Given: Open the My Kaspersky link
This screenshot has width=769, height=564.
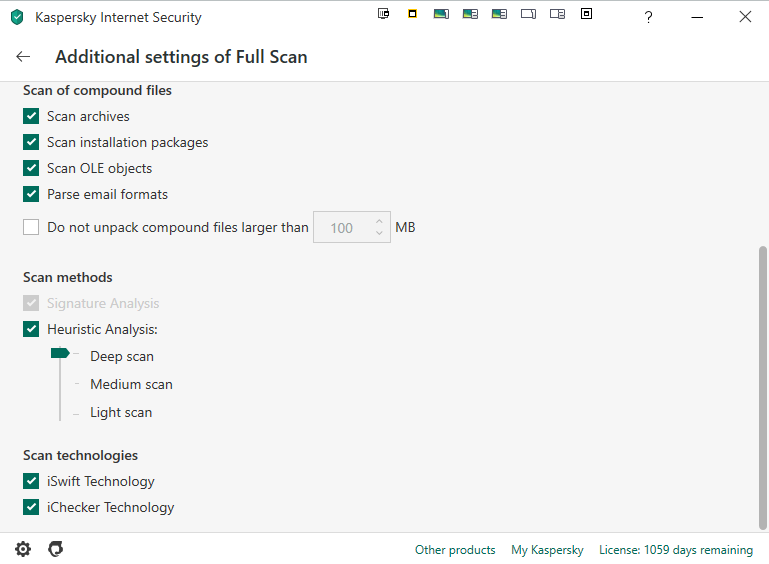Looking at the screenshot, I should pos(547,550).
